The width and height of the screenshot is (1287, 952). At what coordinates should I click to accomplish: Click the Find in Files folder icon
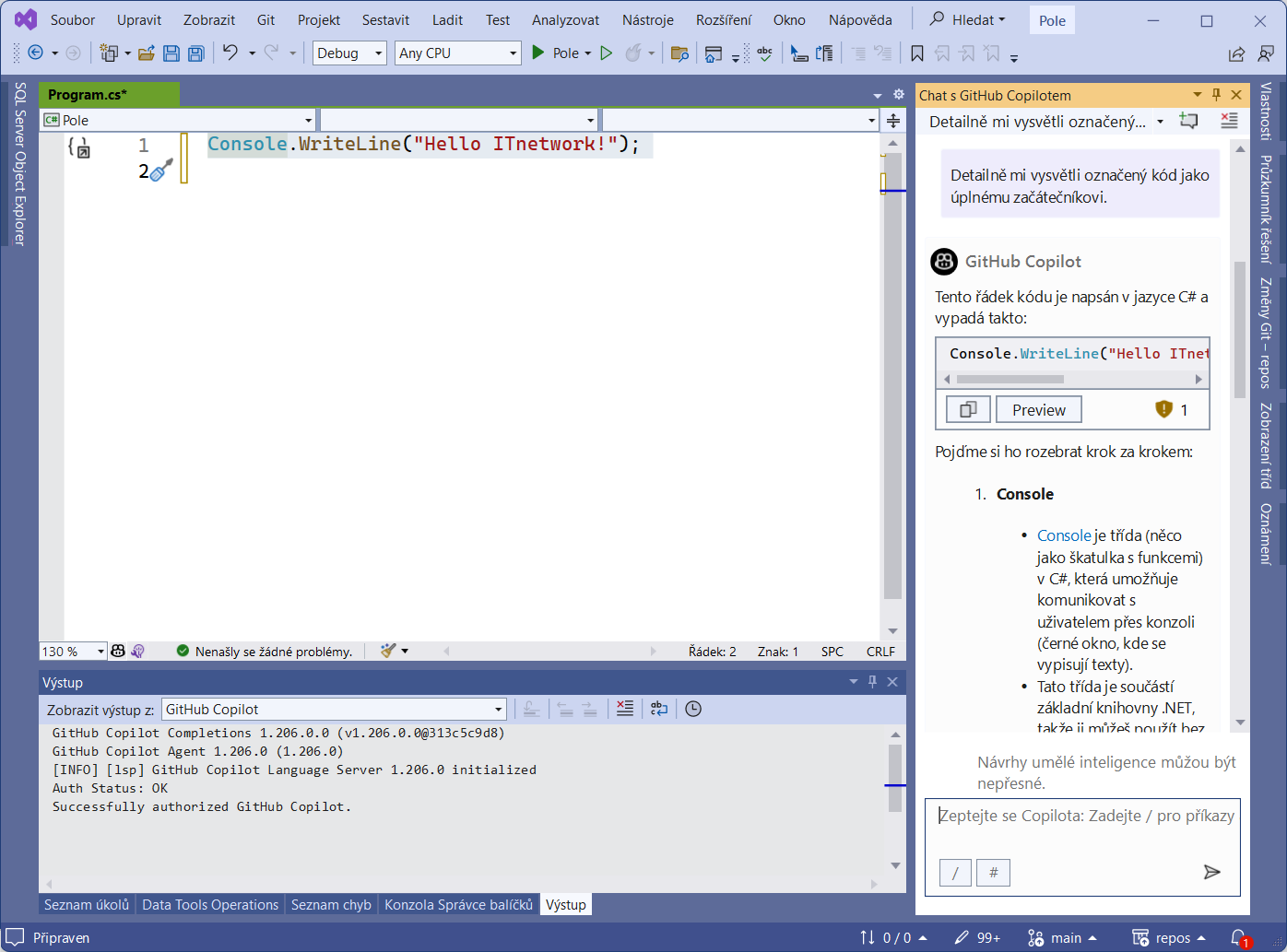679,53
